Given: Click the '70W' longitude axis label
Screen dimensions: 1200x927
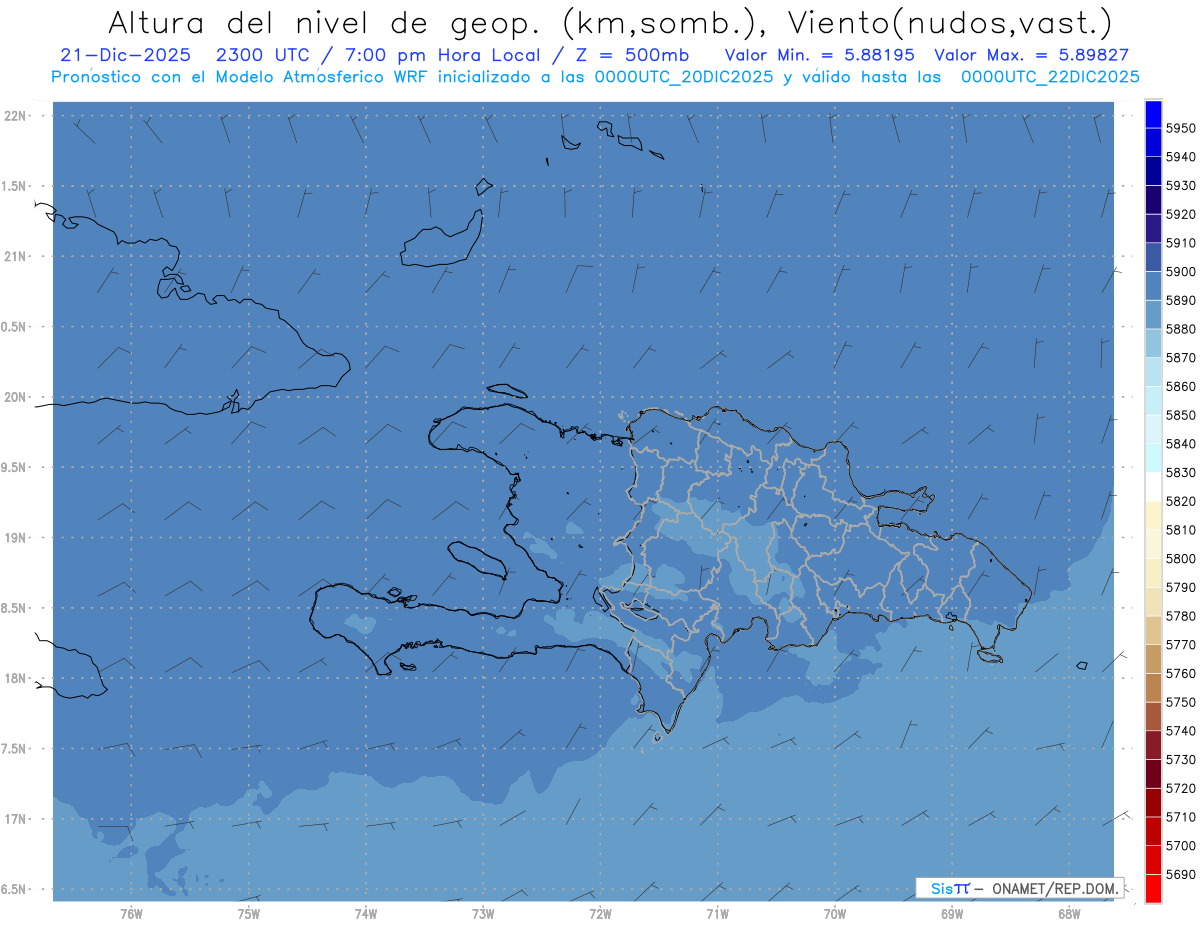Looking at the screenshot, I should point(835,914).
